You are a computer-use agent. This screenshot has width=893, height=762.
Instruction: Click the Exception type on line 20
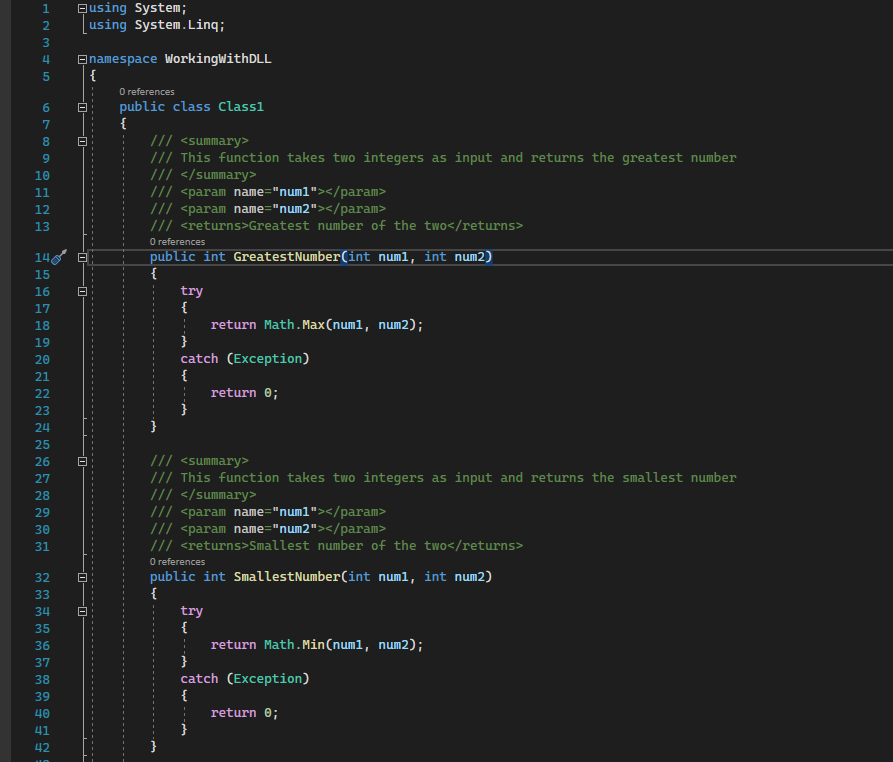pos(268,359)
